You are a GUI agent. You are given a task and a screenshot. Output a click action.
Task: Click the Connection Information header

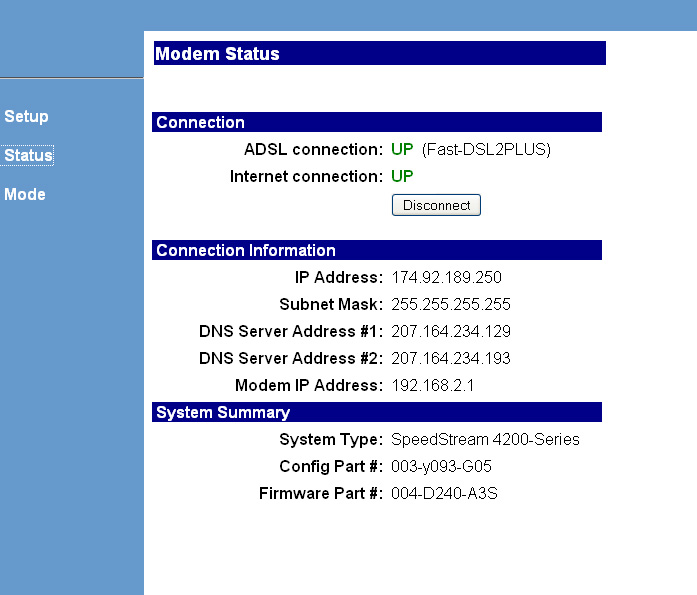tap(377, 250)
